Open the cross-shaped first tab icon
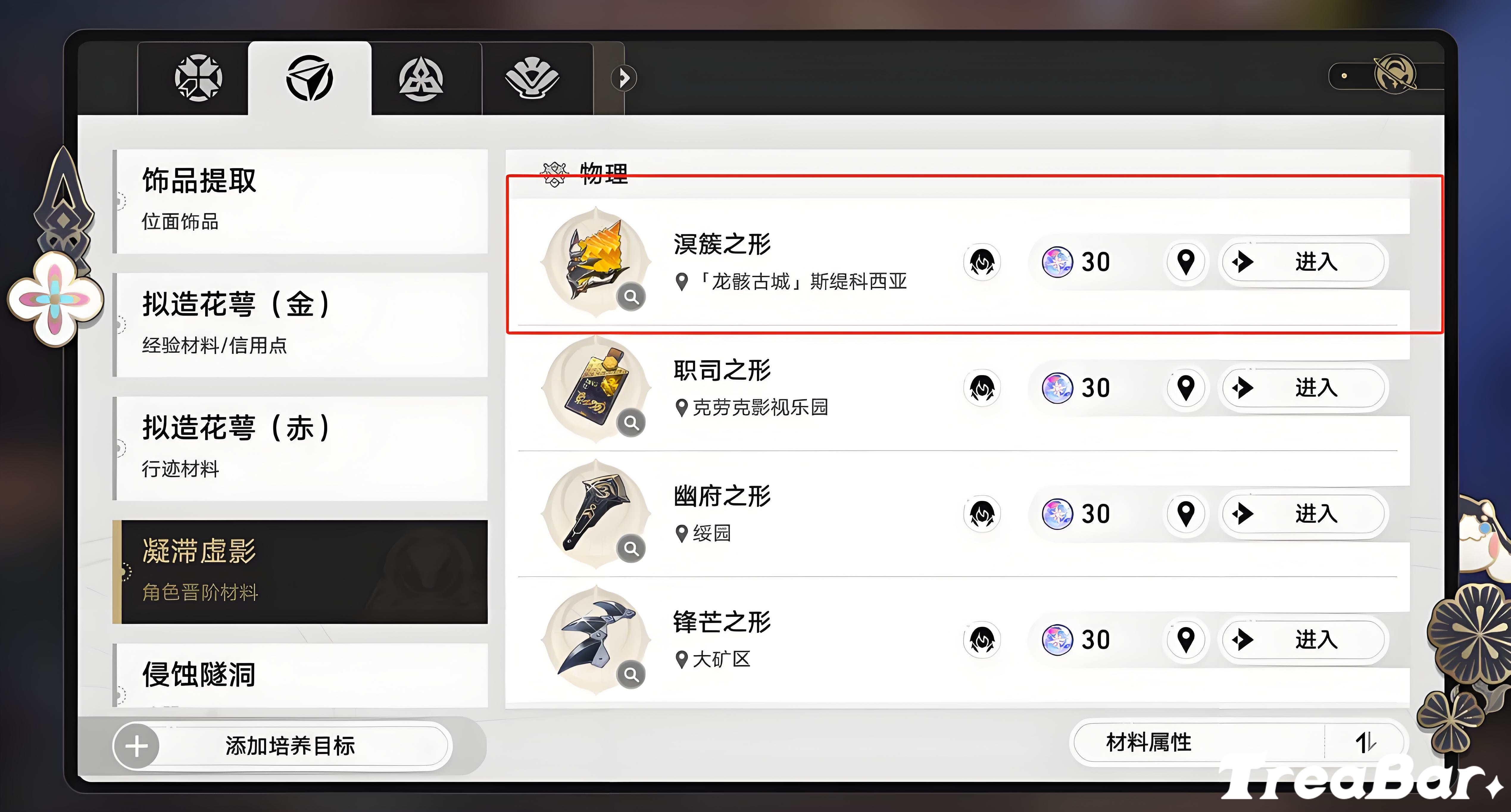Screen dimensions: 1511x812 pos(198,78)
